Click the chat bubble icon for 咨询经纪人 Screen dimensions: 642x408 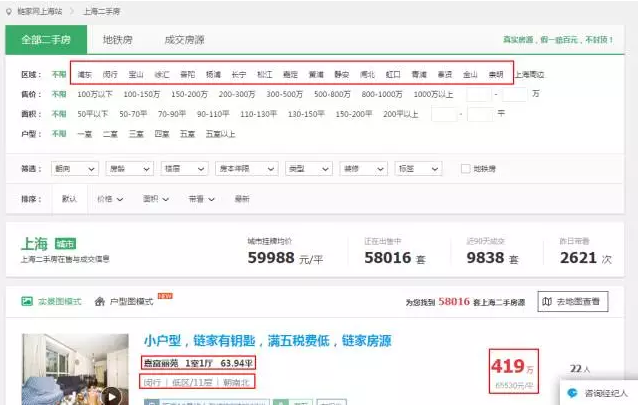click(572, 393)
